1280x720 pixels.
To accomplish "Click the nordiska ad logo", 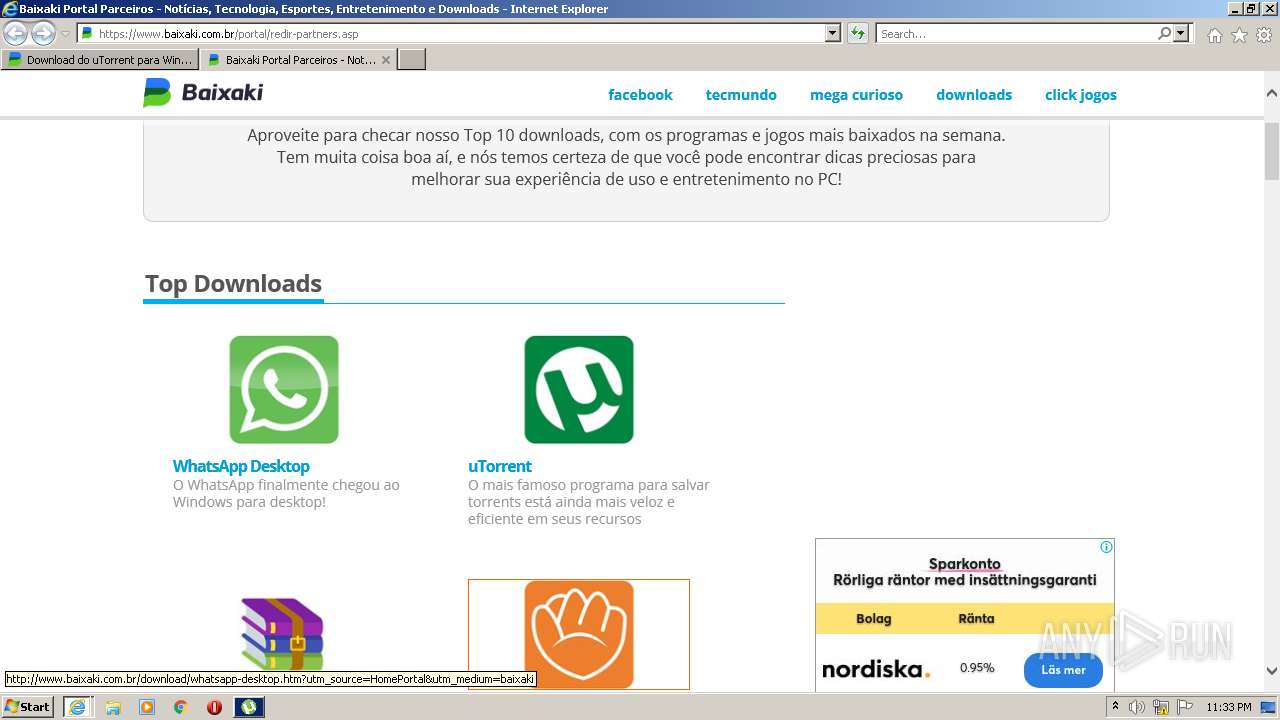I will (876, 670).
